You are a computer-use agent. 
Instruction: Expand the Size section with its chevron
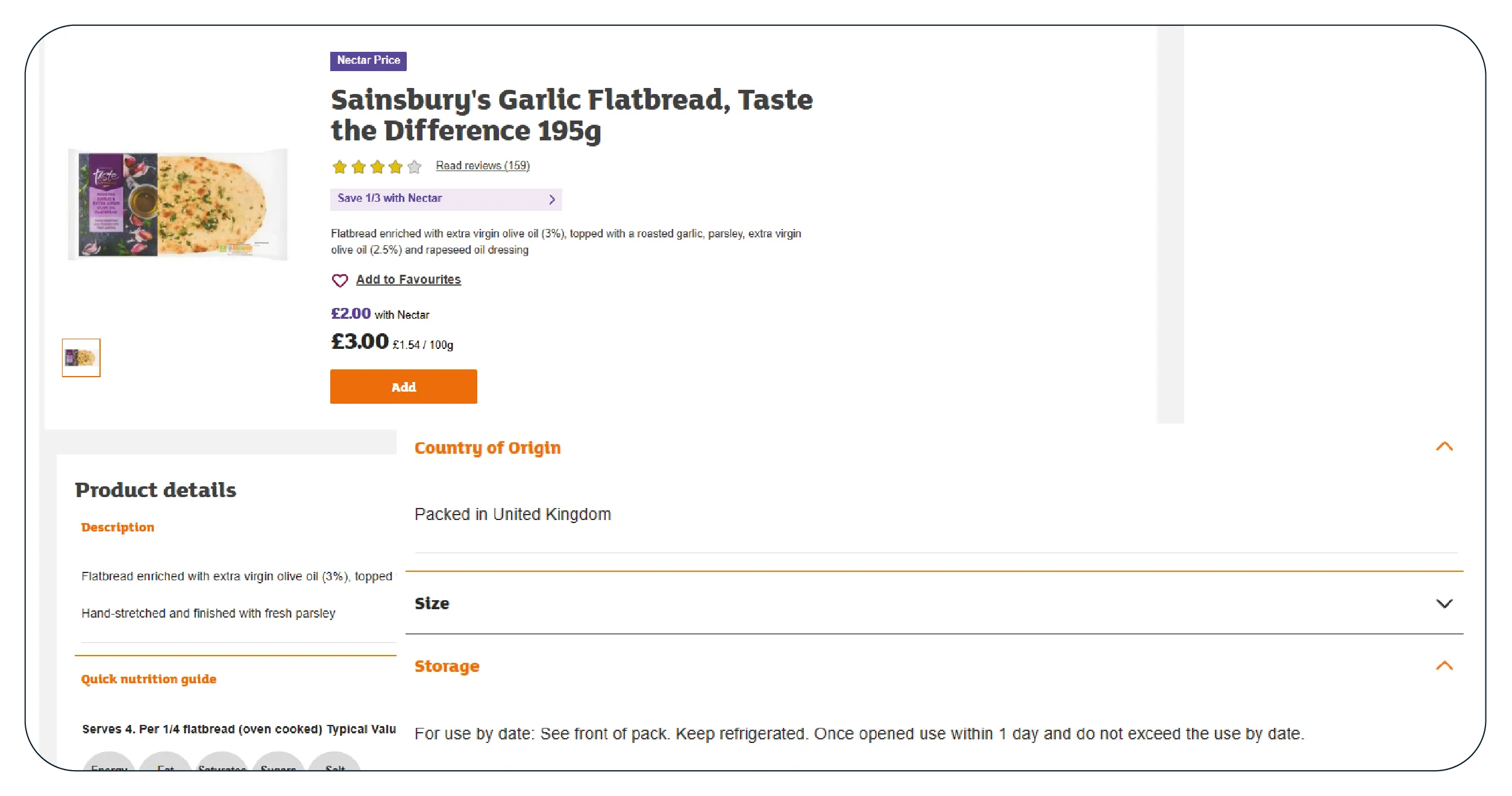[1445, 604]
